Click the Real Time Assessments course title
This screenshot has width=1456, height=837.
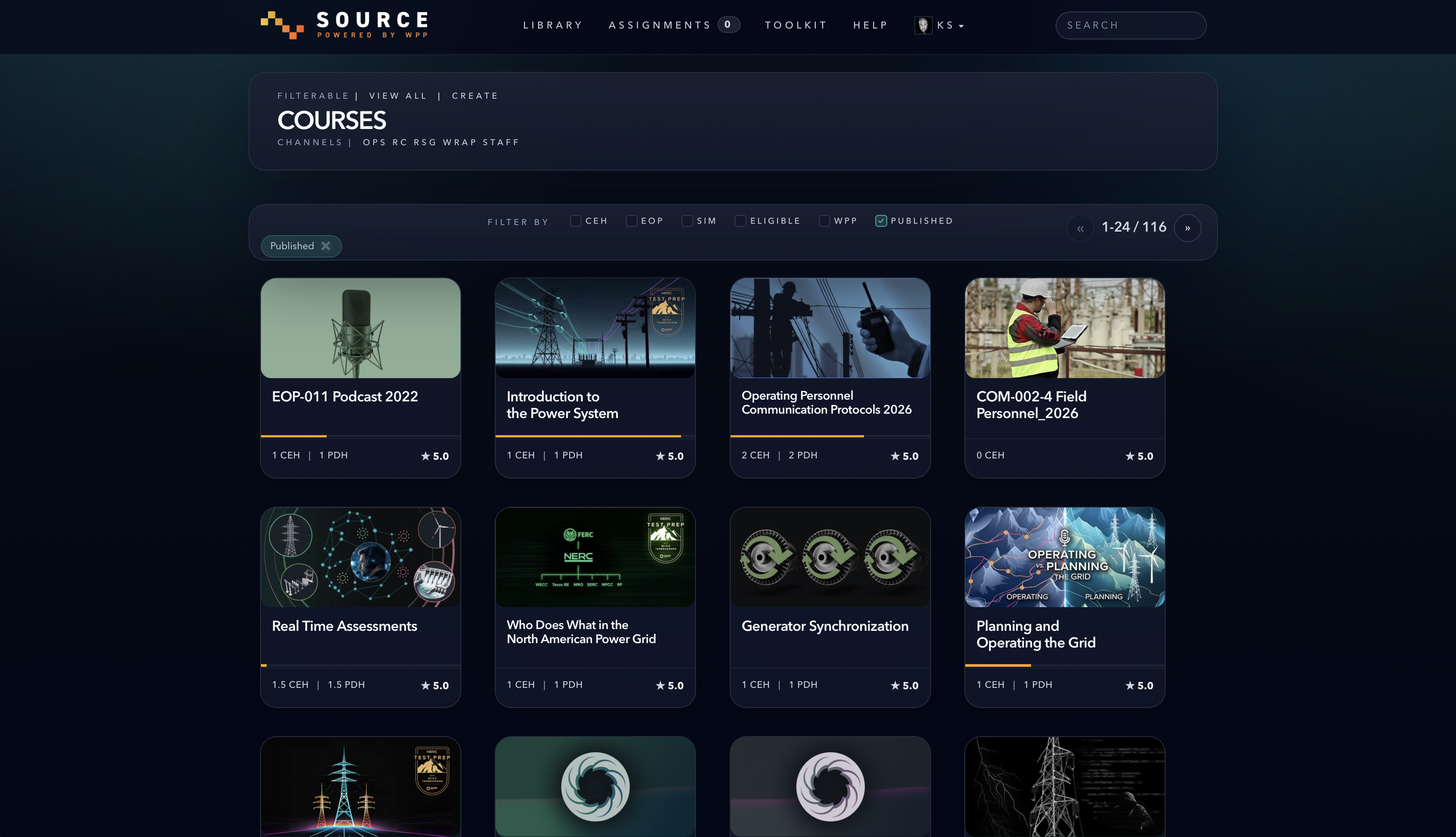tap(344, 626)
